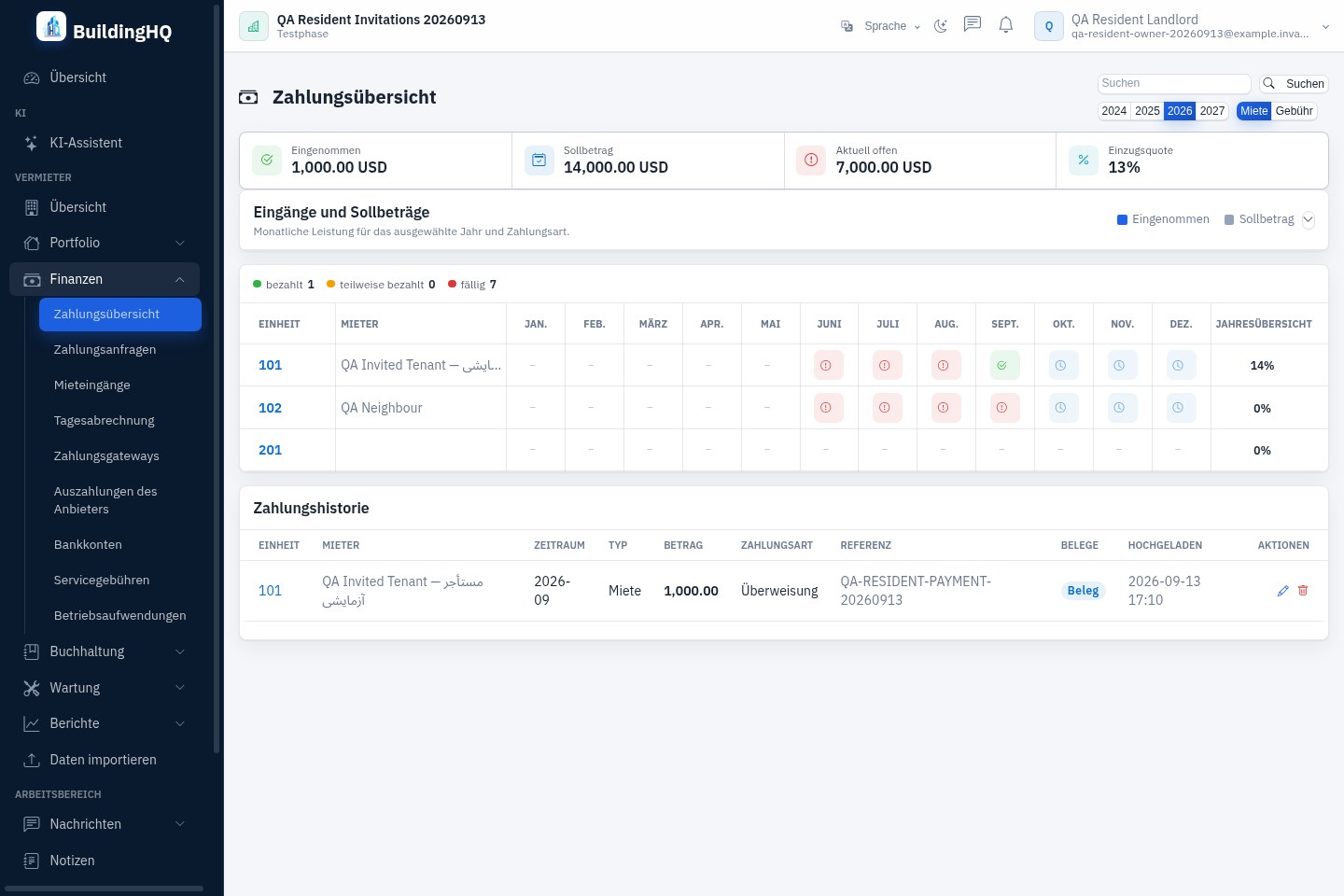Open the QA Resident Landlord account menu
Screen dimensions: 1344x896
tap(1182, 26)
